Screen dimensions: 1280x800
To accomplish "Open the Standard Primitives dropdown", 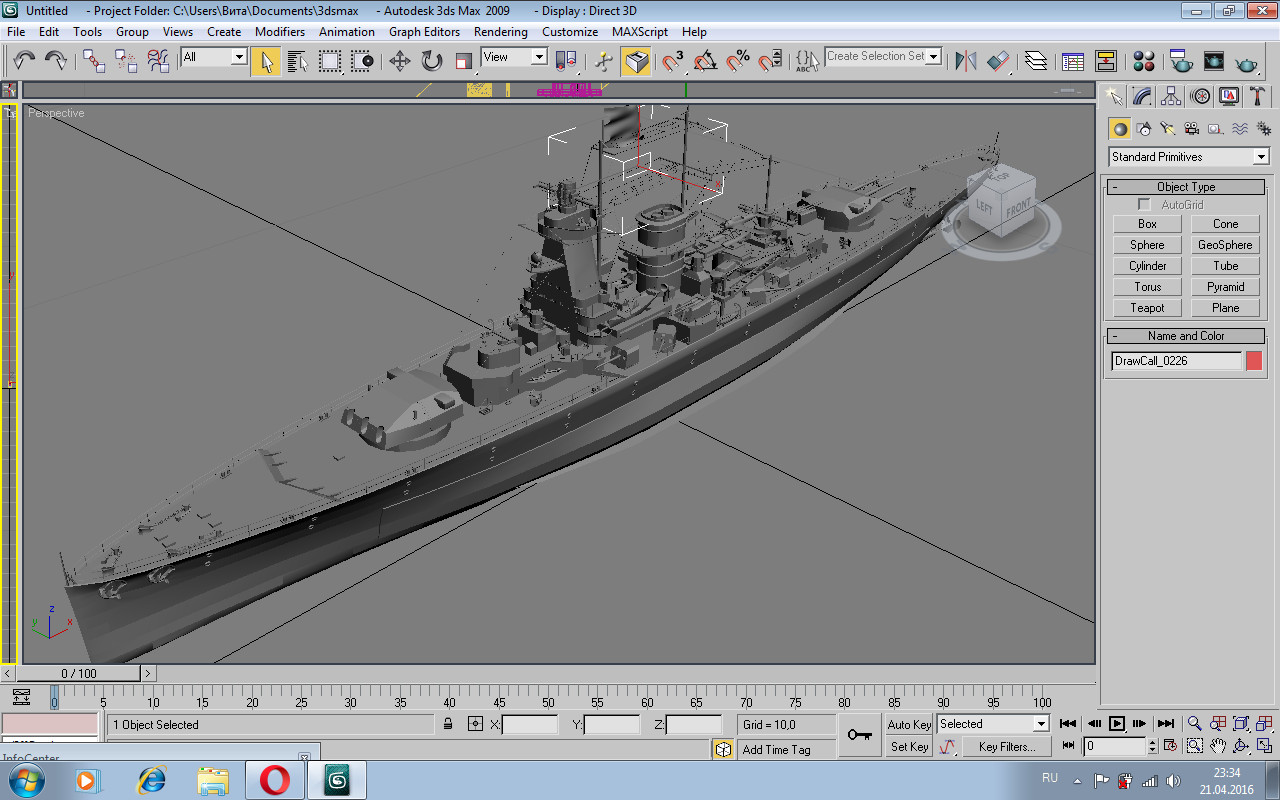I will (x=1260, y=157).
